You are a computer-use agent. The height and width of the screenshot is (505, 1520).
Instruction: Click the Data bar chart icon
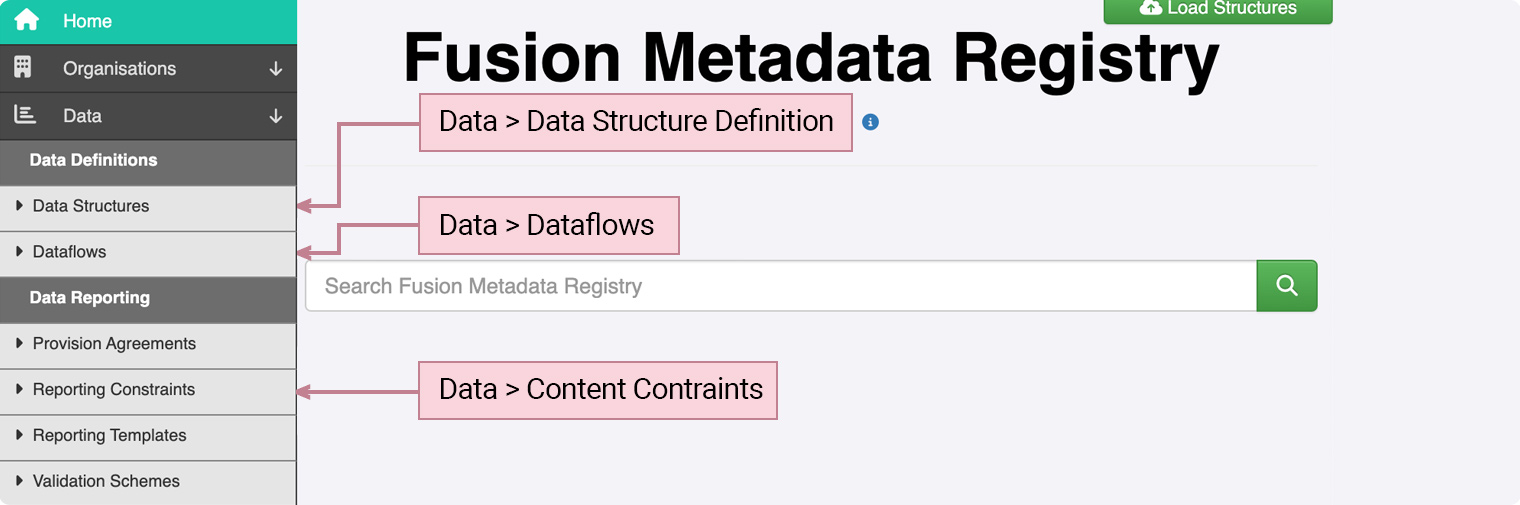pyautogui.click(x=24, y=115)
